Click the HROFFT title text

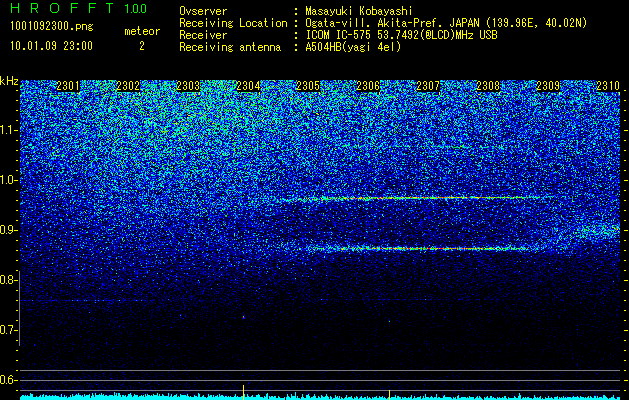click(63, 8)
